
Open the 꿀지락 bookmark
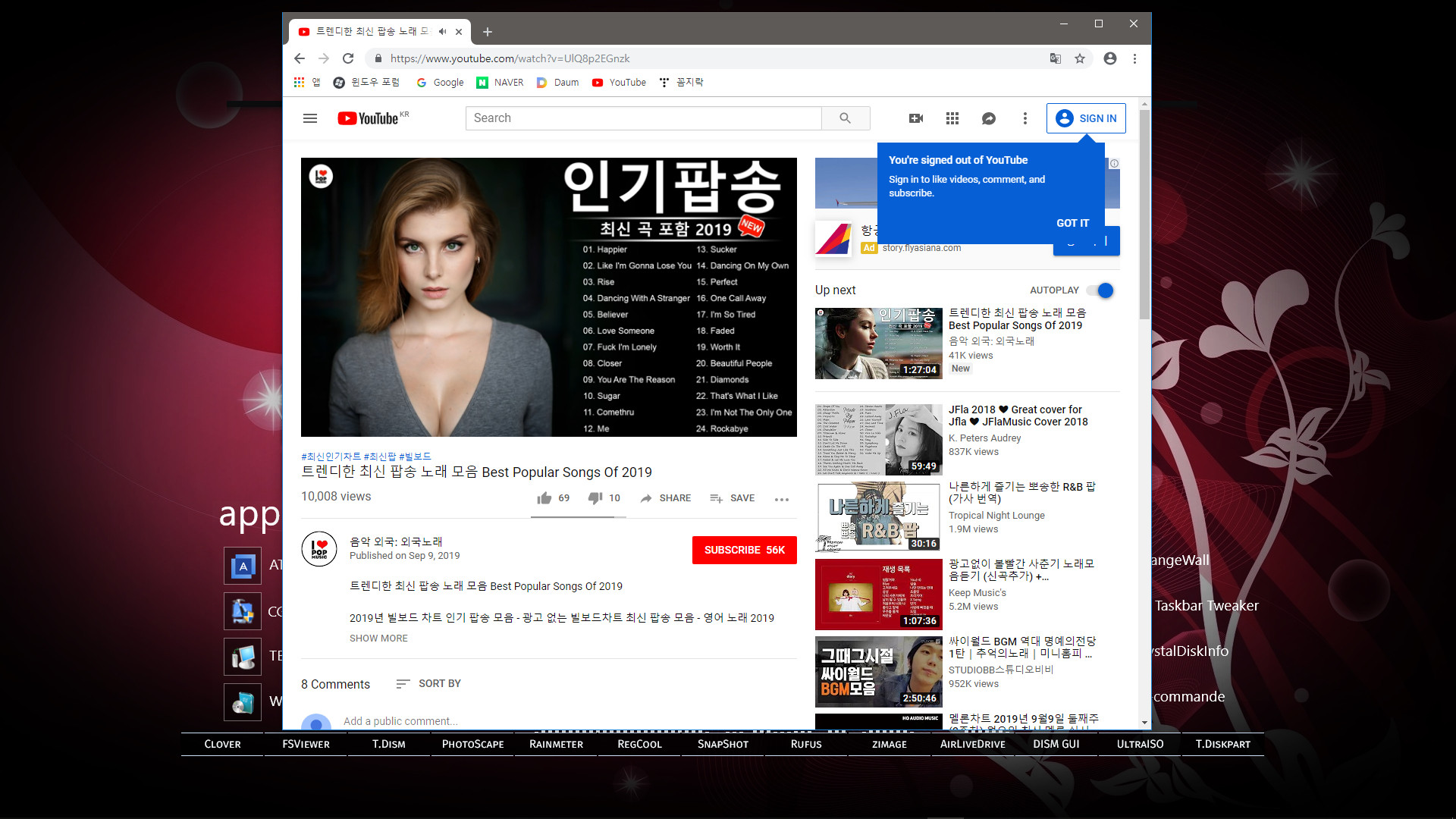click(x=682, y=83)
